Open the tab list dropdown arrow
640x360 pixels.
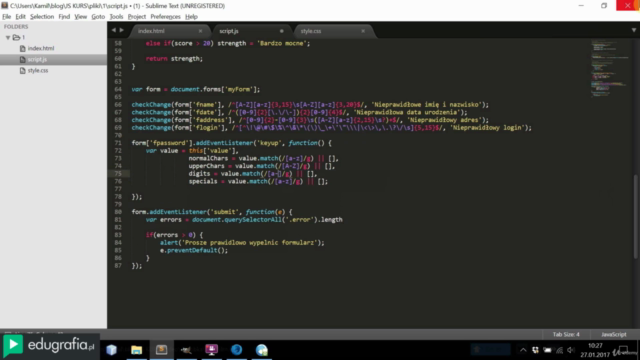click(x=633, y=30)
